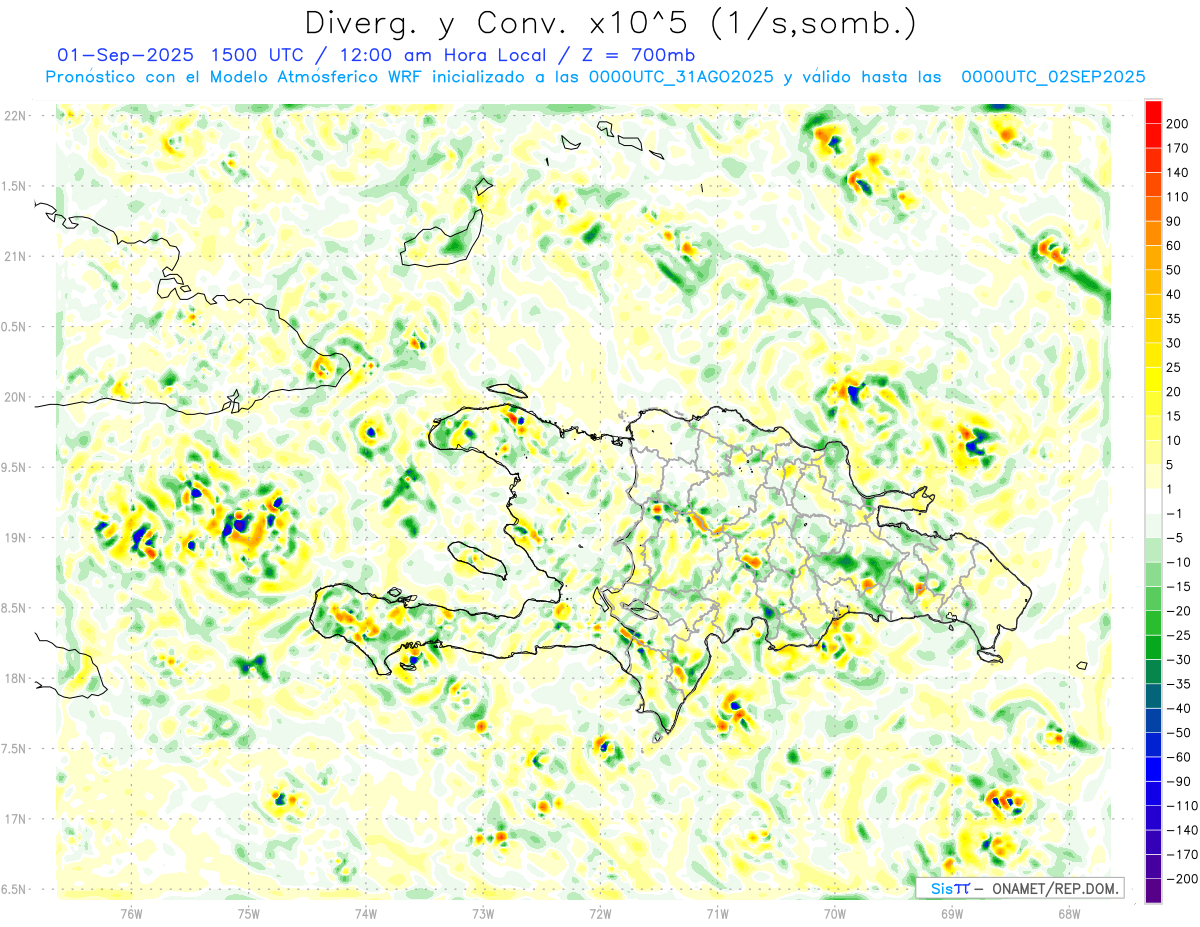Select the -50 colorbar value

[1181, 733]
